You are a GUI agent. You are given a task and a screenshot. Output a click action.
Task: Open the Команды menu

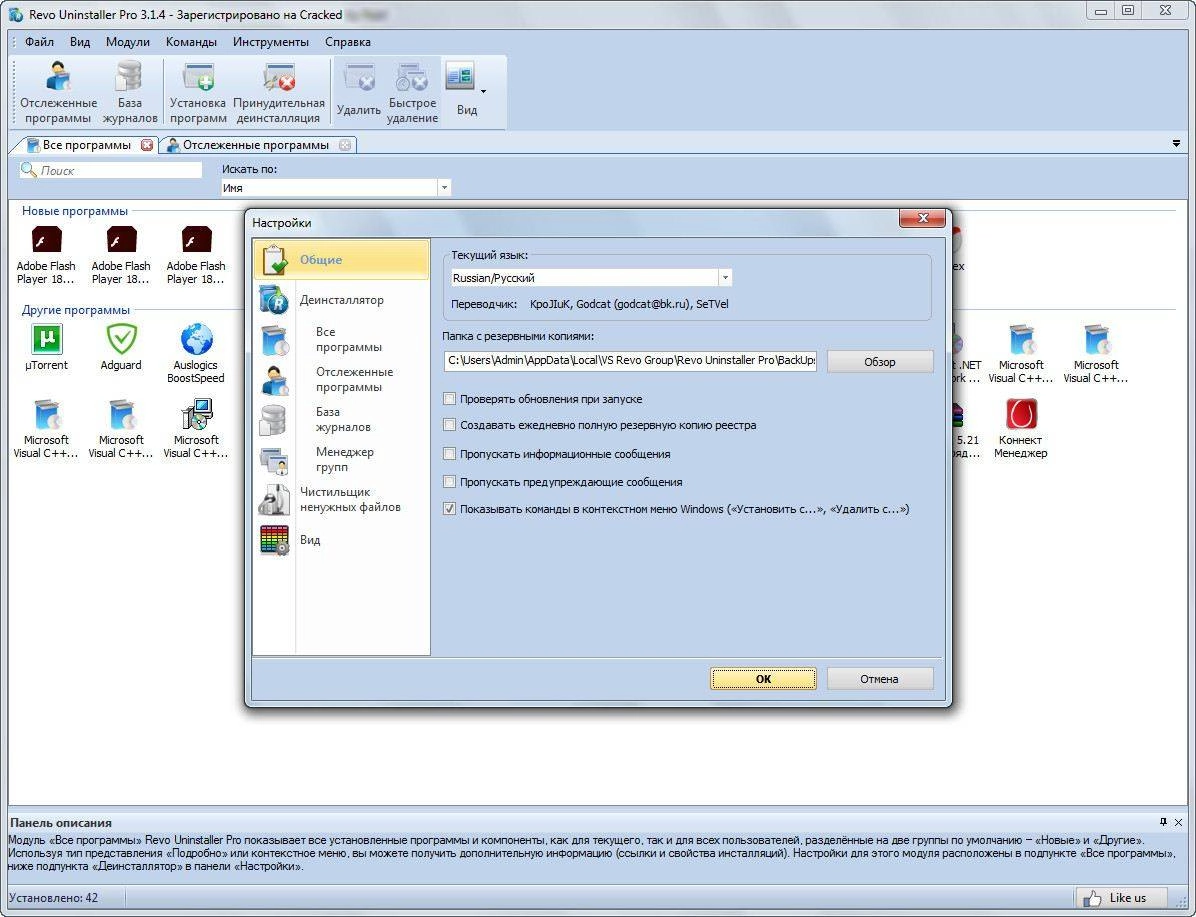191,42
